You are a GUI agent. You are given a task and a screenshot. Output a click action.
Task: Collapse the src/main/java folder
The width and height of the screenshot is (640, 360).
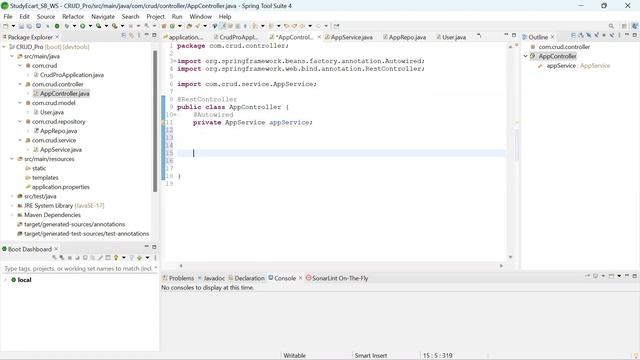(x=12, y=56)
